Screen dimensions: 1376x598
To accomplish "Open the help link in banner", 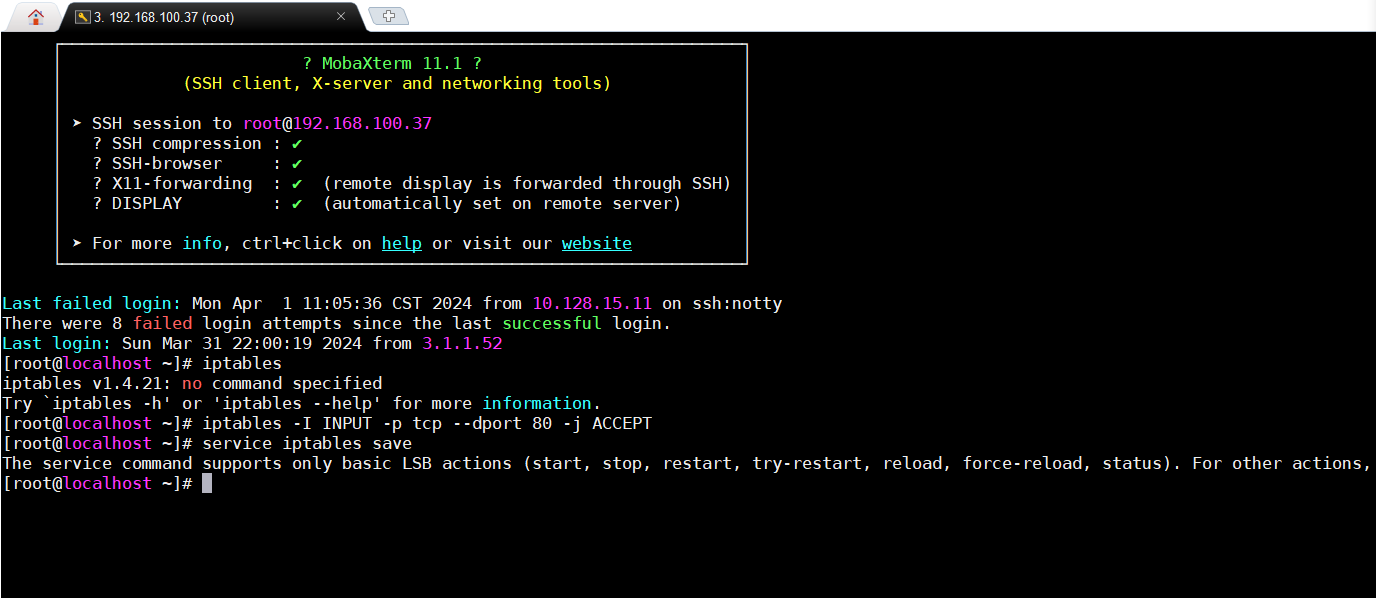I will (401, 244).
